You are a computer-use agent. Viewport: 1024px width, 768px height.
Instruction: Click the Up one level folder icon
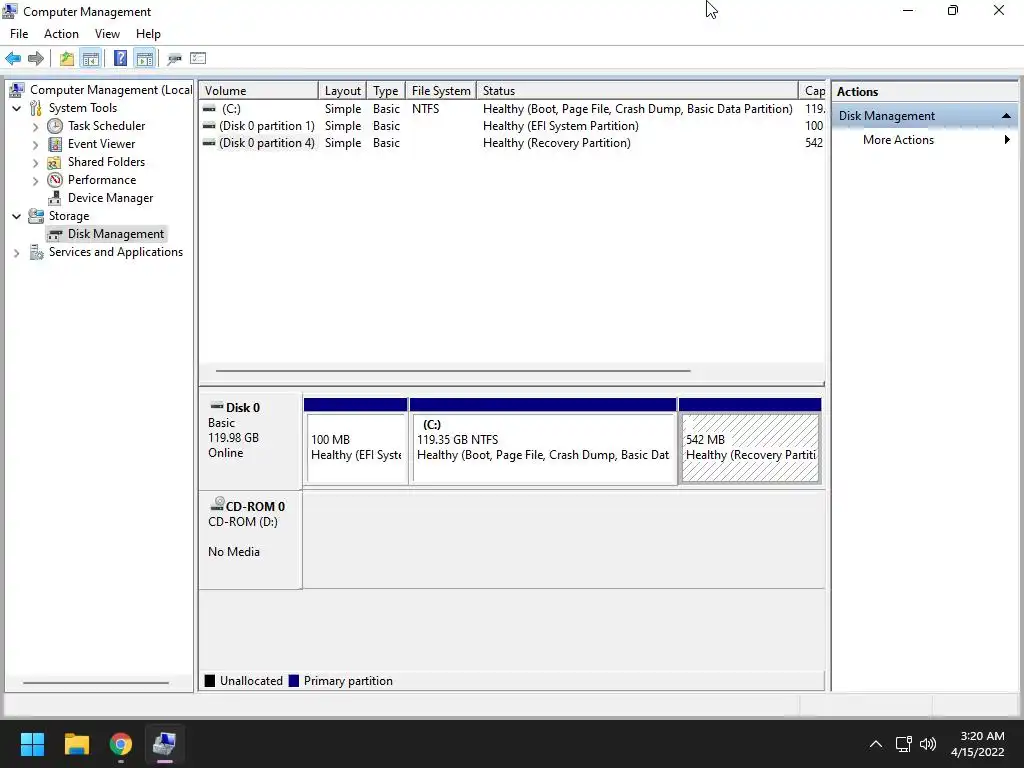tap(67, 59)
